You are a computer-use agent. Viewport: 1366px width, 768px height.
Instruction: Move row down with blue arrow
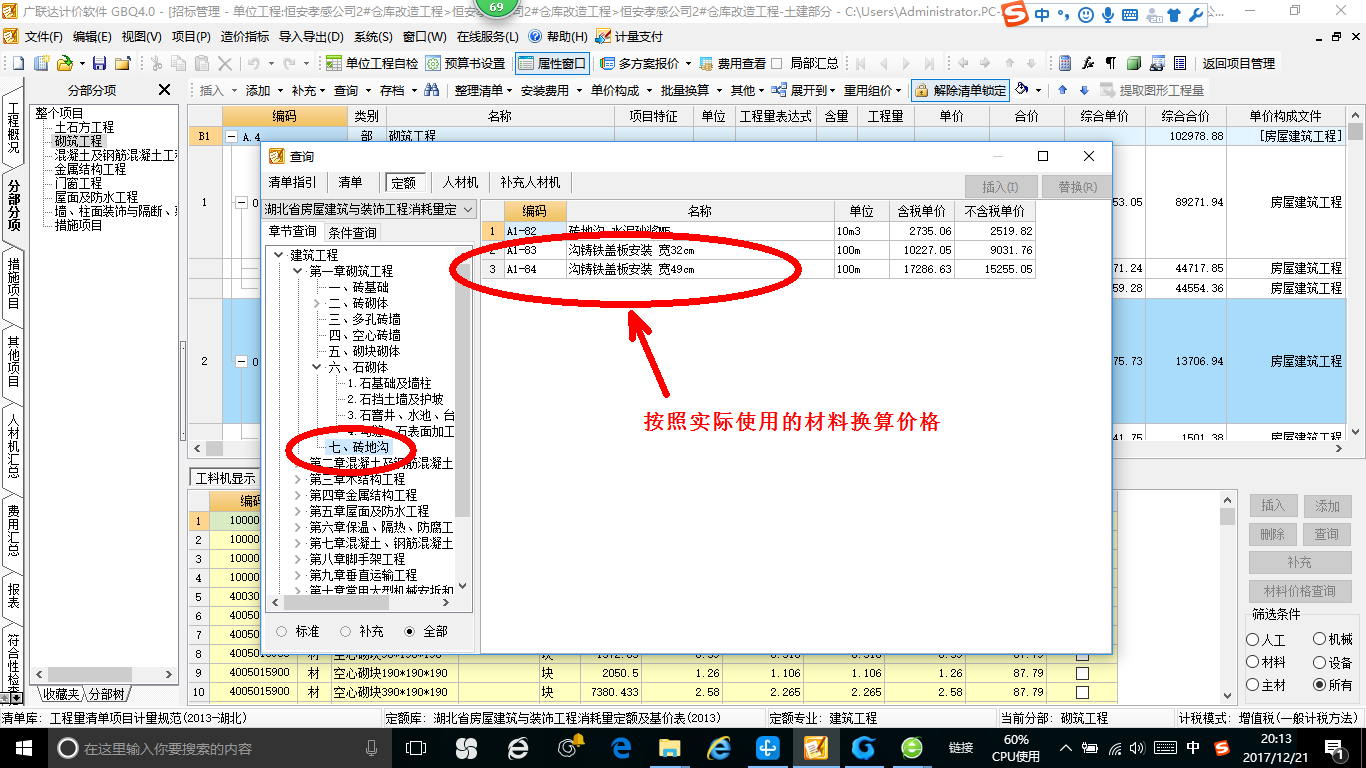pos(1082,90)
